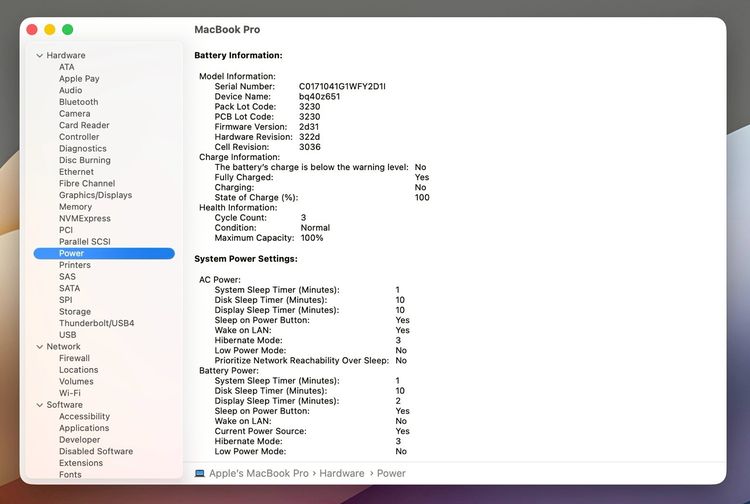Select the highlighted Power sidebar item
Viewport: 750px width, 504px height.
tap(104, 253)
